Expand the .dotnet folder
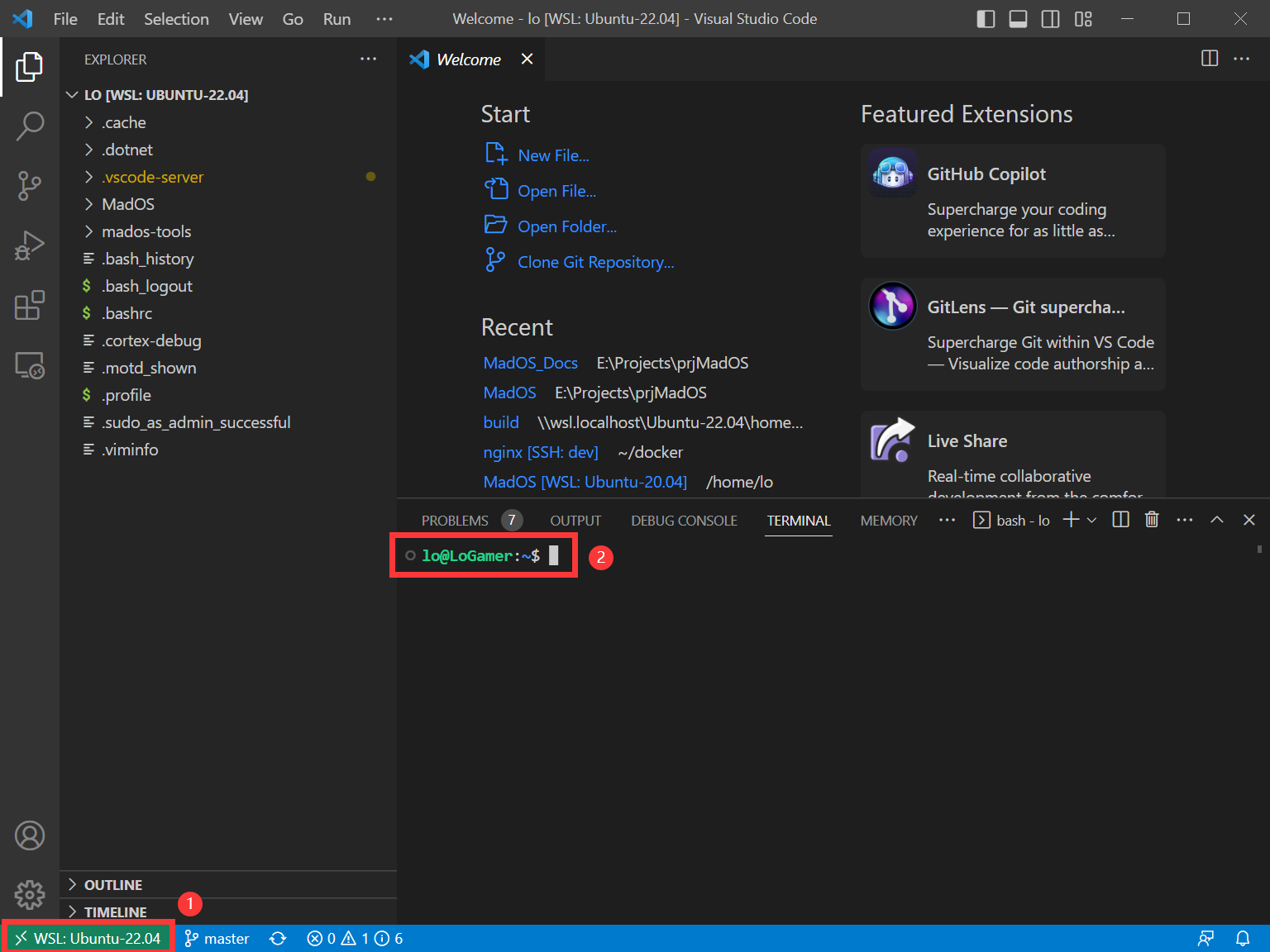Image resolution: width=1270 pixels, height=952 pixels. pos(228,150)
